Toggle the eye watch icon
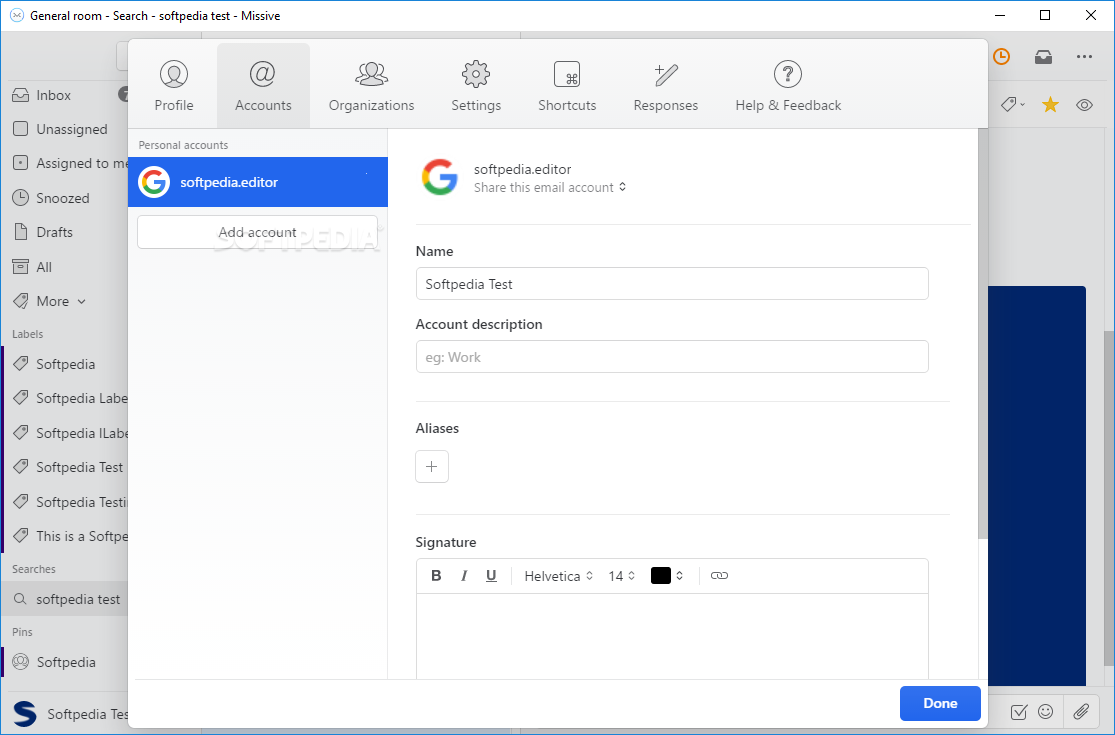The image size is (1115, 735). [x=1084, y=105]
